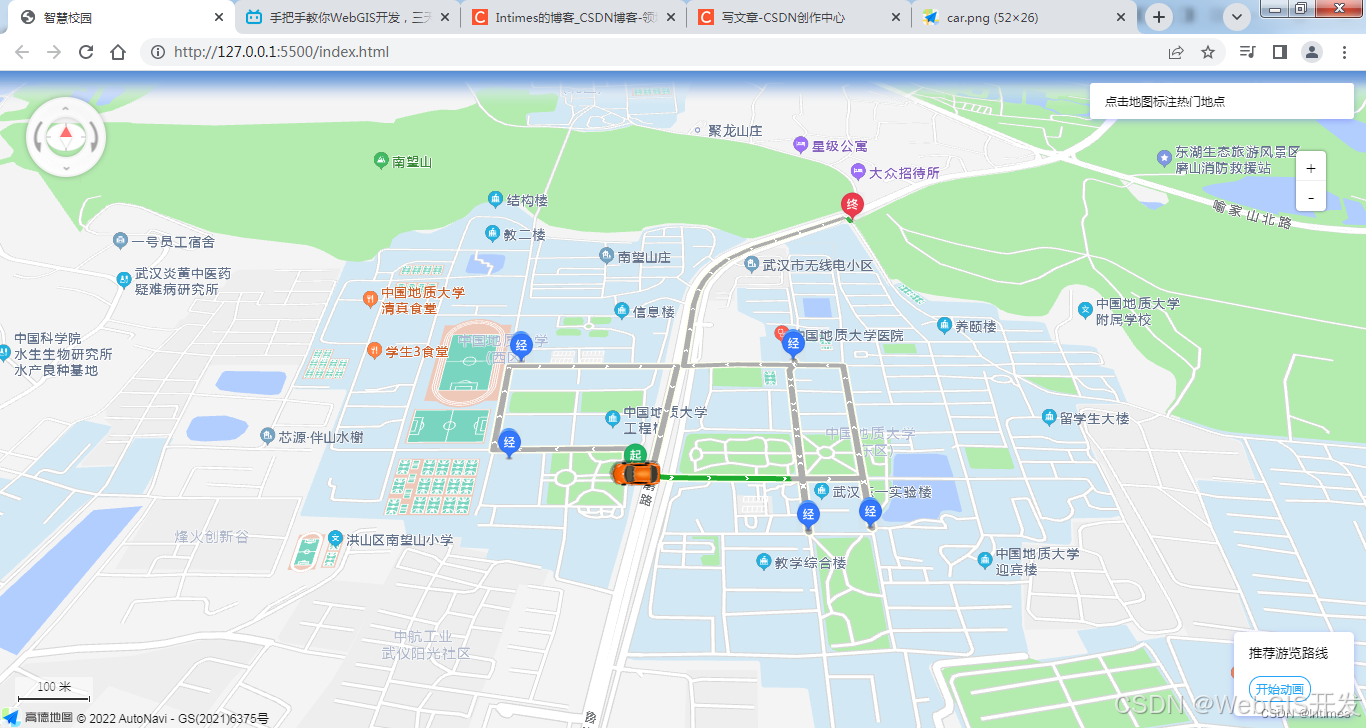Click the 武汉炎黄中医药疑难病研究所 POI icon
Screen dimensions: 1366x728
123,278
